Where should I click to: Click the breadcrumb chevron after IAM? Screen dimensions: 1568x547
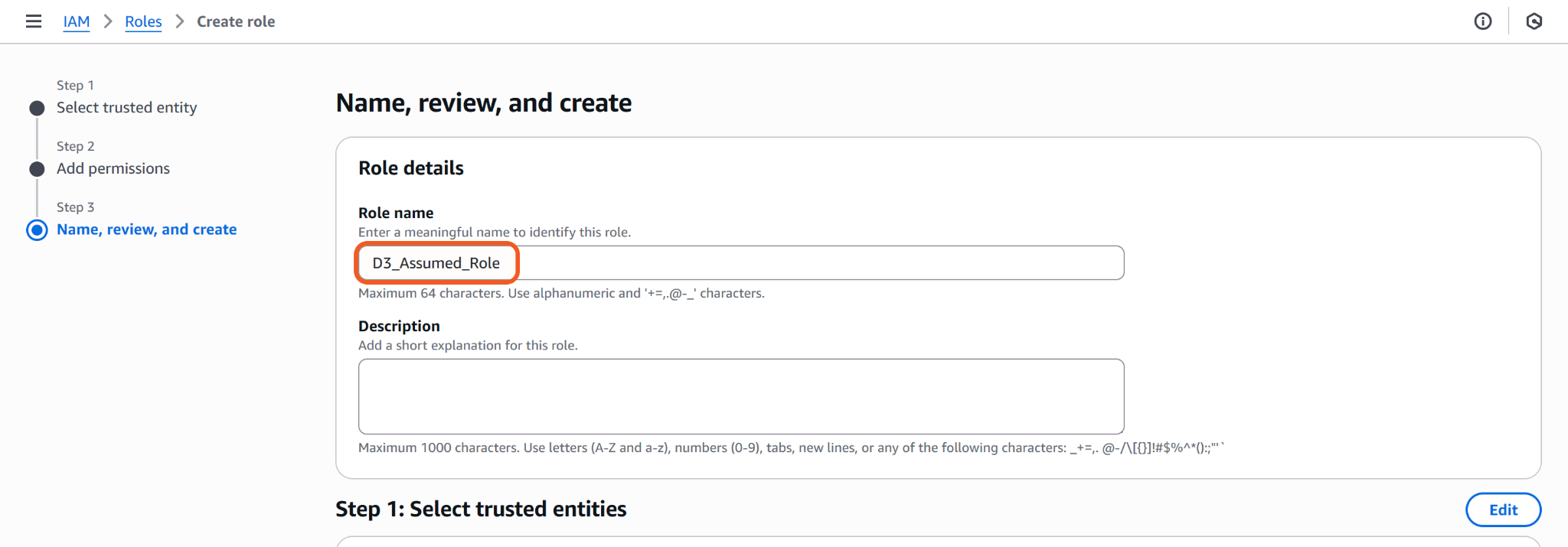[108, 21]
